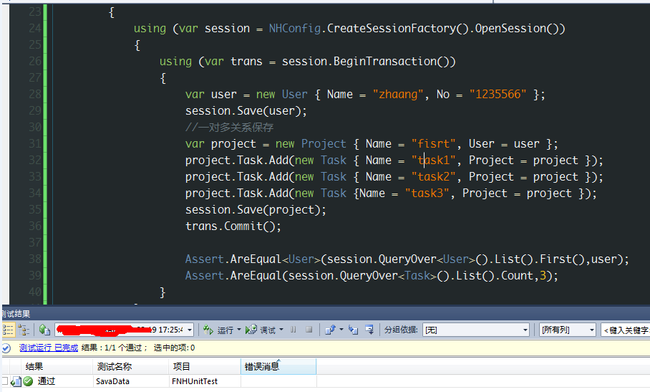
Task: Click on session.Save(user); line
Action: click(x=246, y=111)
